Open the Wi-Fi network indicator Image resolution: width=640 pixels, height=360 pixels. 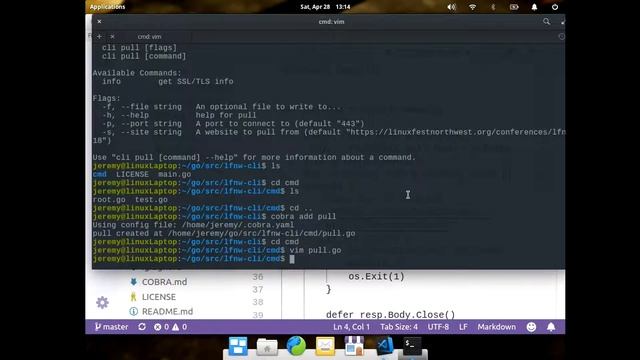pos(472,7)
